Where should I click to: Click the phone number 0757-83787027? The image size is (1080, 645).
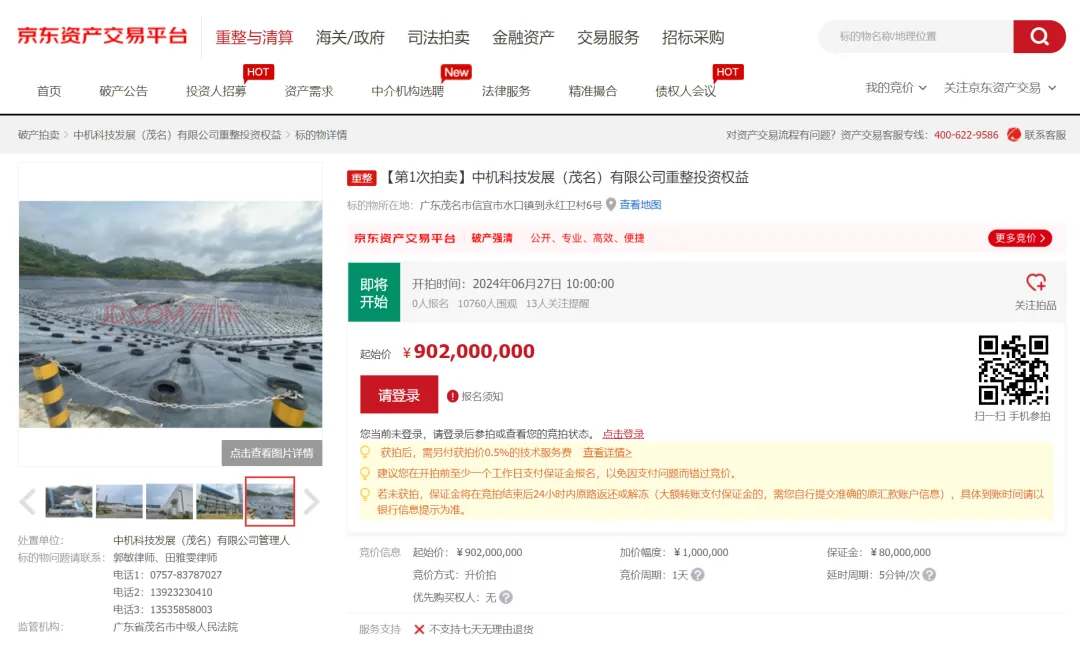tap(186, 575)
